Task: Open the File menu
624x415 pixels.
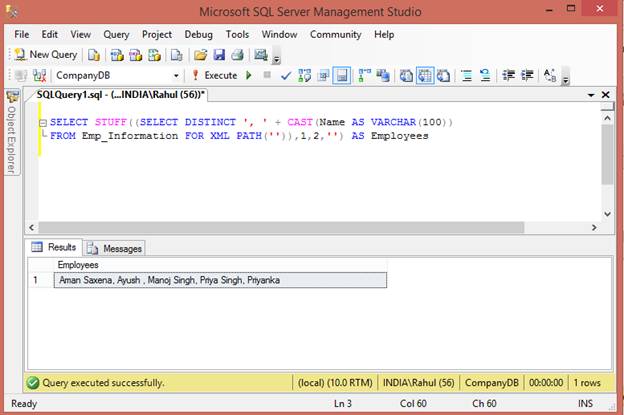Action: click(x=21, y=35)
